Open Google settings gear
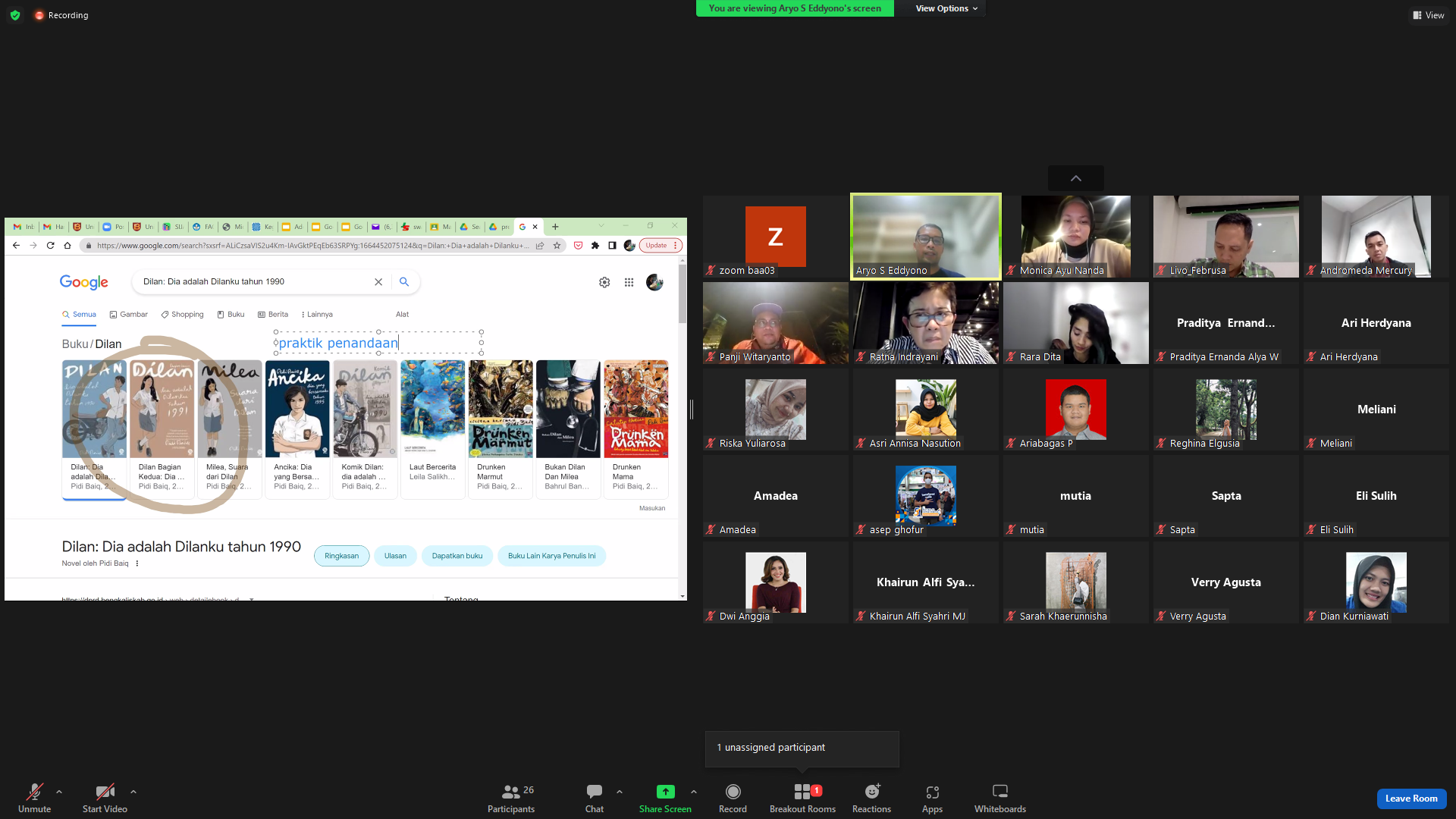 pyautogui.click(x=604, y=282)
